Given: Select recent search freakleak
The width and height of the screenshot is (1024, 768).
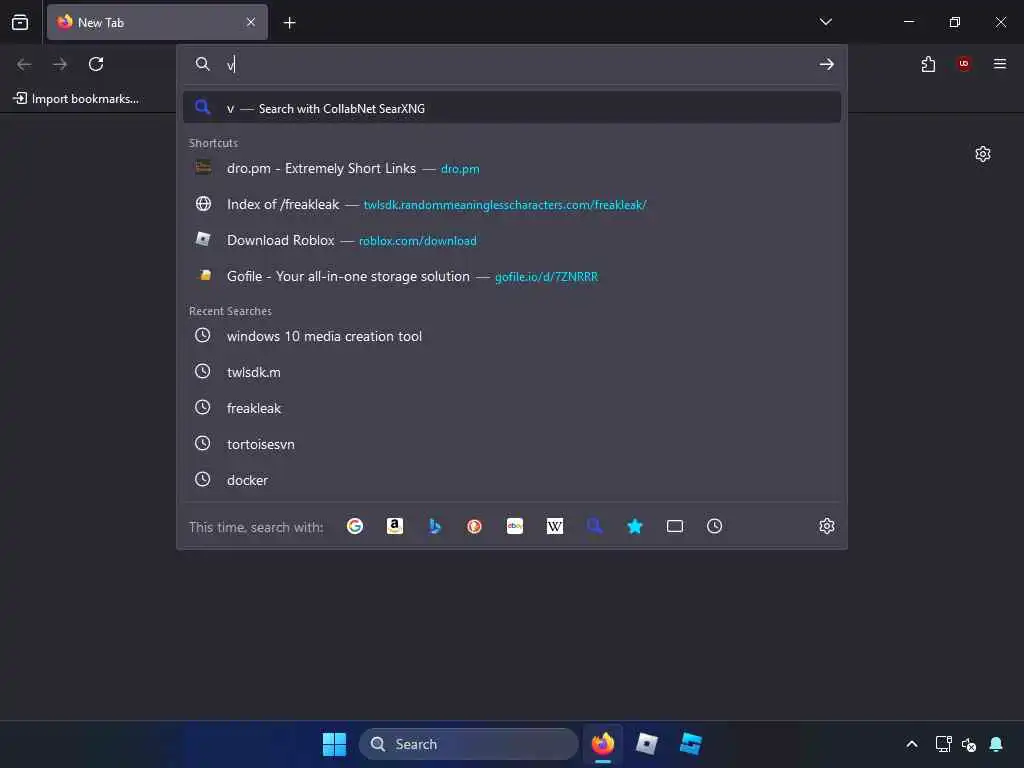Looking at the screenshot, I should click(511, 408).
